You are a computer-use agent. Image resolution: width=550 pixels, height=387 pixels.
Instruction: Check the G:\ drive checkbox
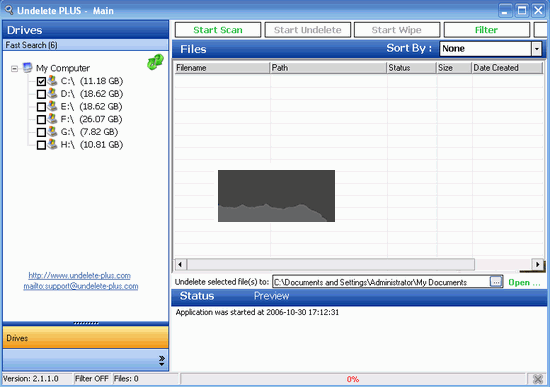(41, 132)
